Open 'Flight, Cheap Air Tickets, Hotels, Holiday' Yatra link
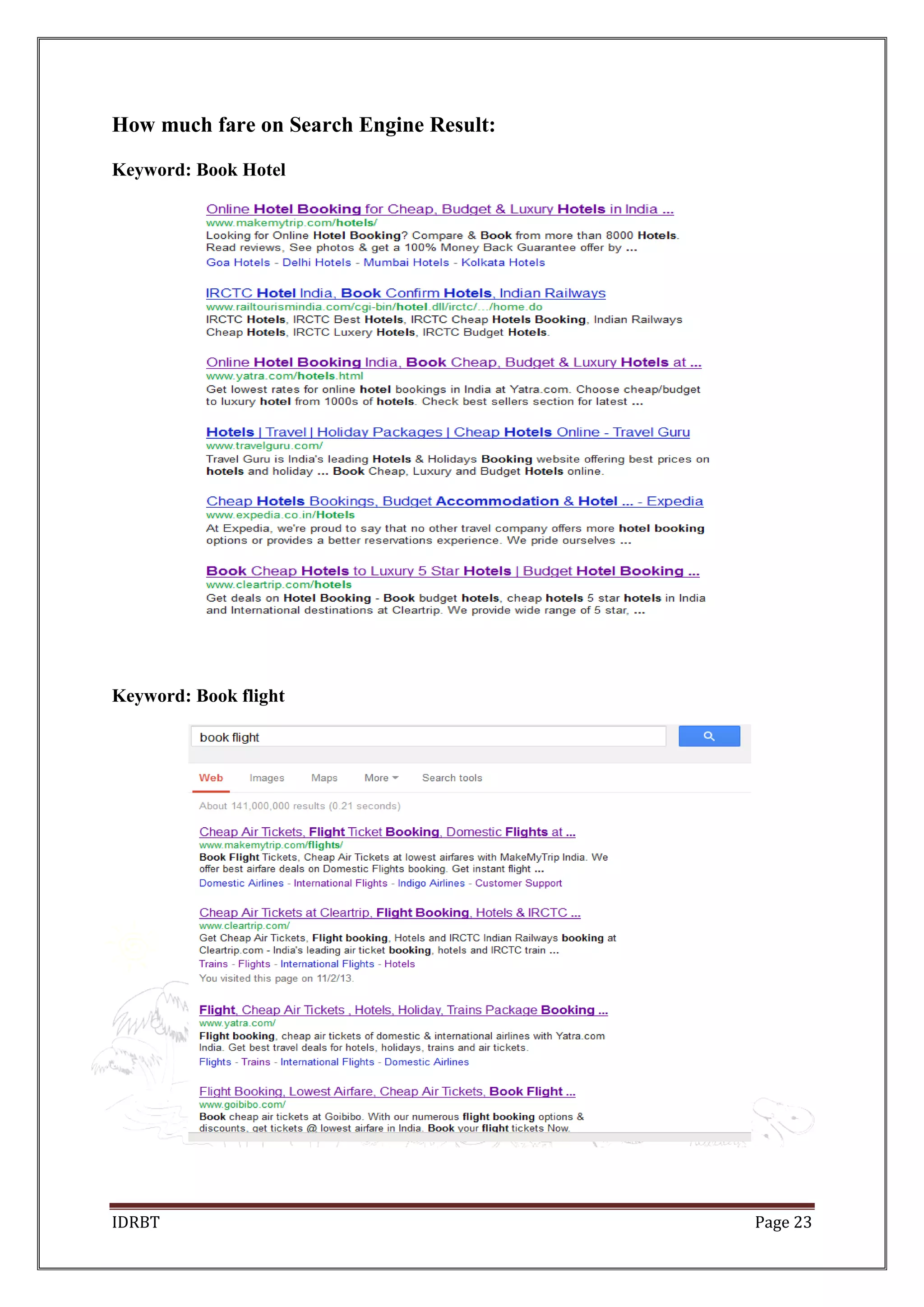This screenshot has width=924, height=1307. (403, 1010)
